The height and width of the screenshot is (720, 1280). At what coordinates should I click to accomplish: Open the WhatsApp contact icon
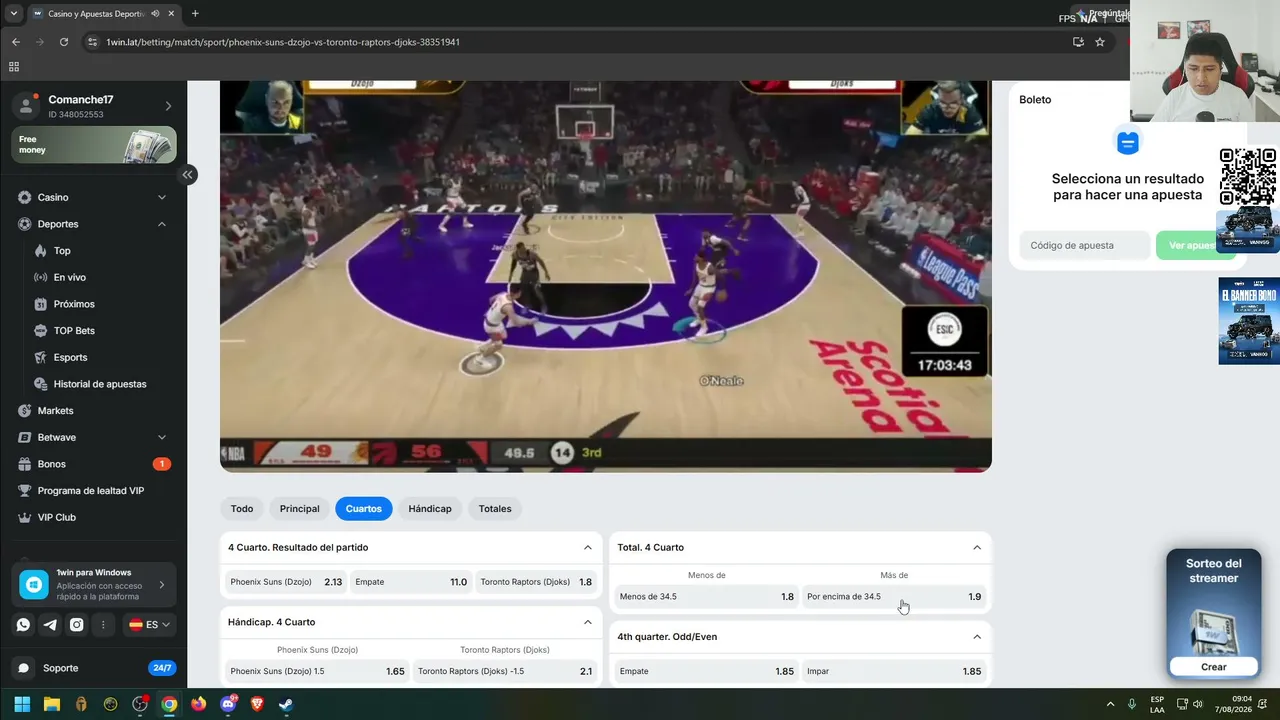tap(23, 625)
